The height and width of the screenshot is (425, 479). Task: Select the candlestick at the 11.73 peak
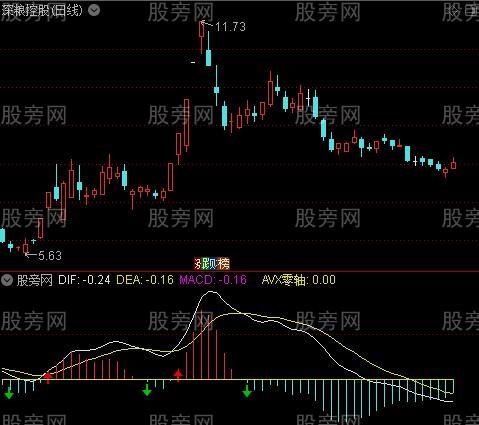click(x=201, y=37)
